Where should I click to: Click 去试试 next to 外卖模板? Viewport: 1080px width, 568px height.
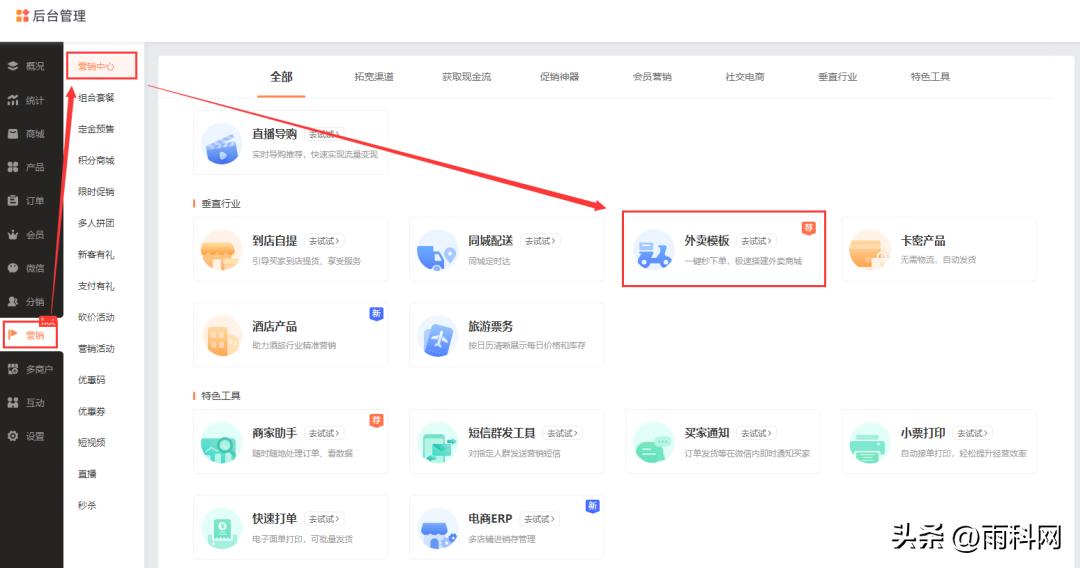(x=756, y=241)
